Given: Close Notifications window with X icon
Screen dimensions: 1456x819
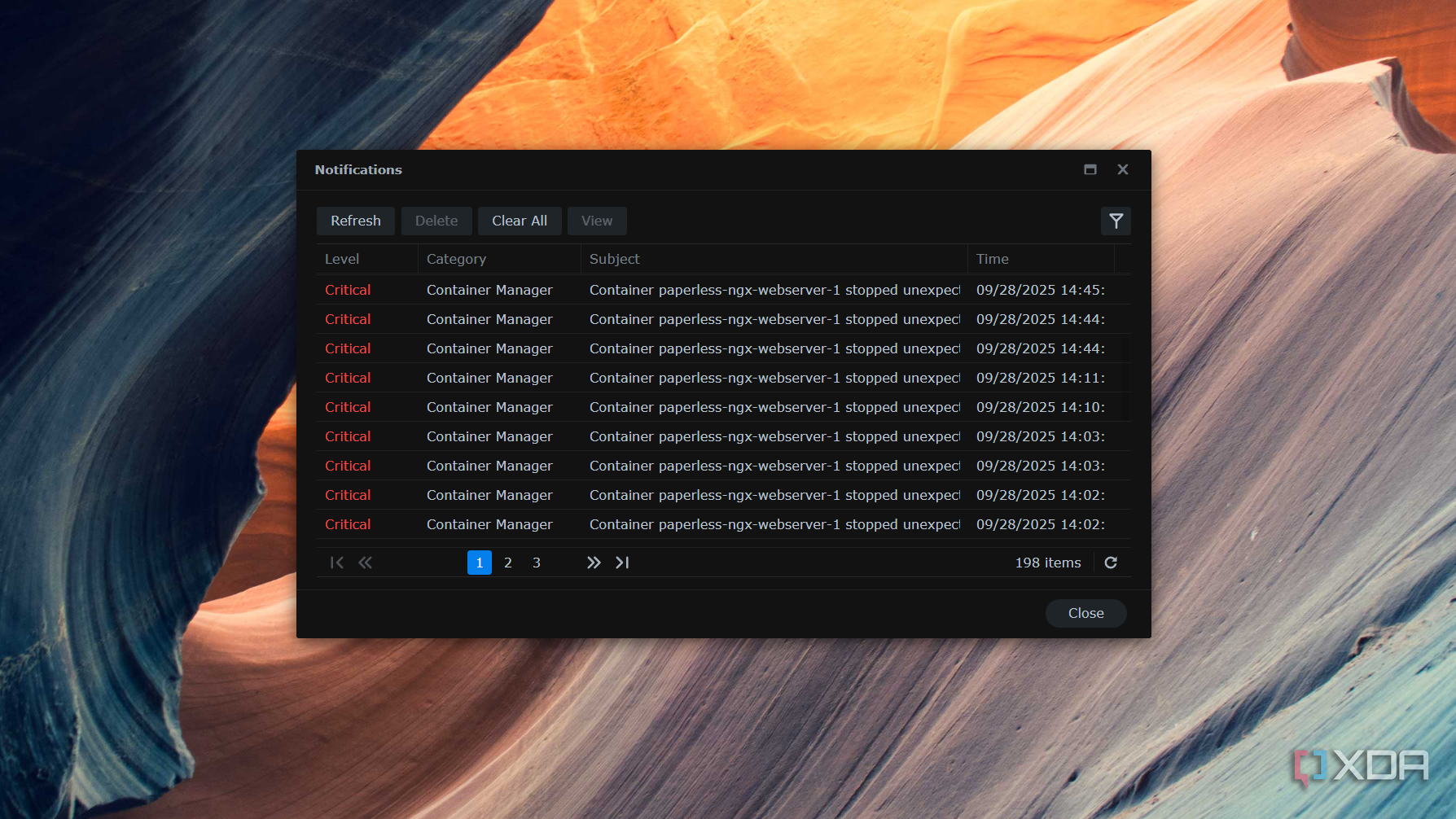Looking at the screenshot, I should tap(1123, 169).
